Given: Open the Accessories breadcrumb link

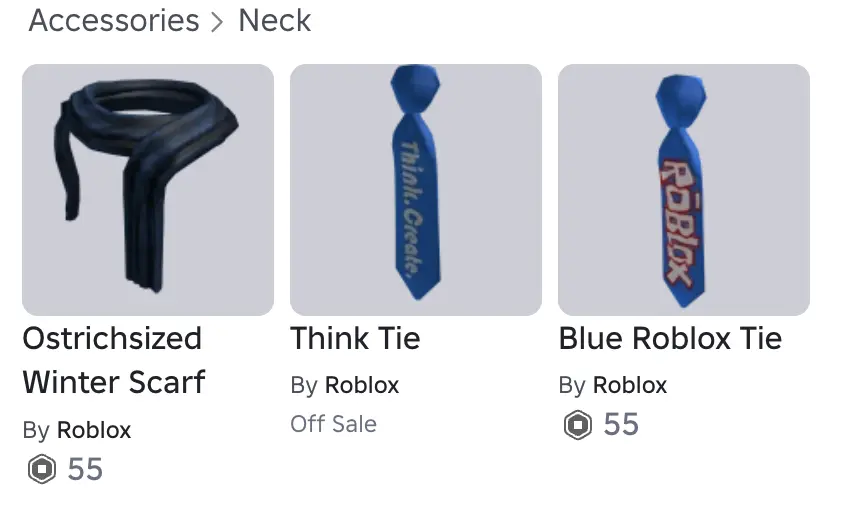Looking at the screenshot, I should pos(114,20).
